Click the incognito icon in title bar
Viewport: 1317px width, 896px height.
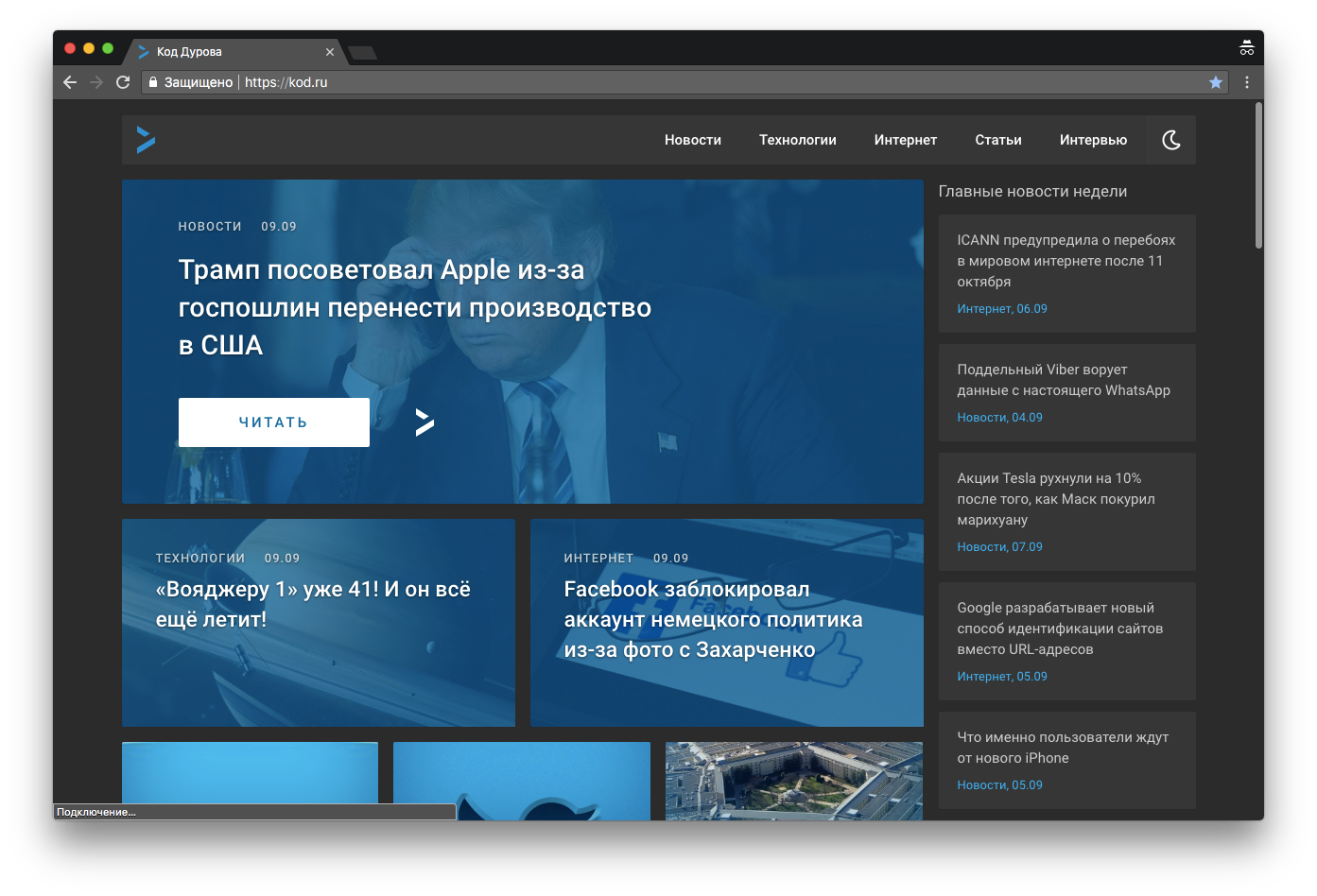(1247, 47)
